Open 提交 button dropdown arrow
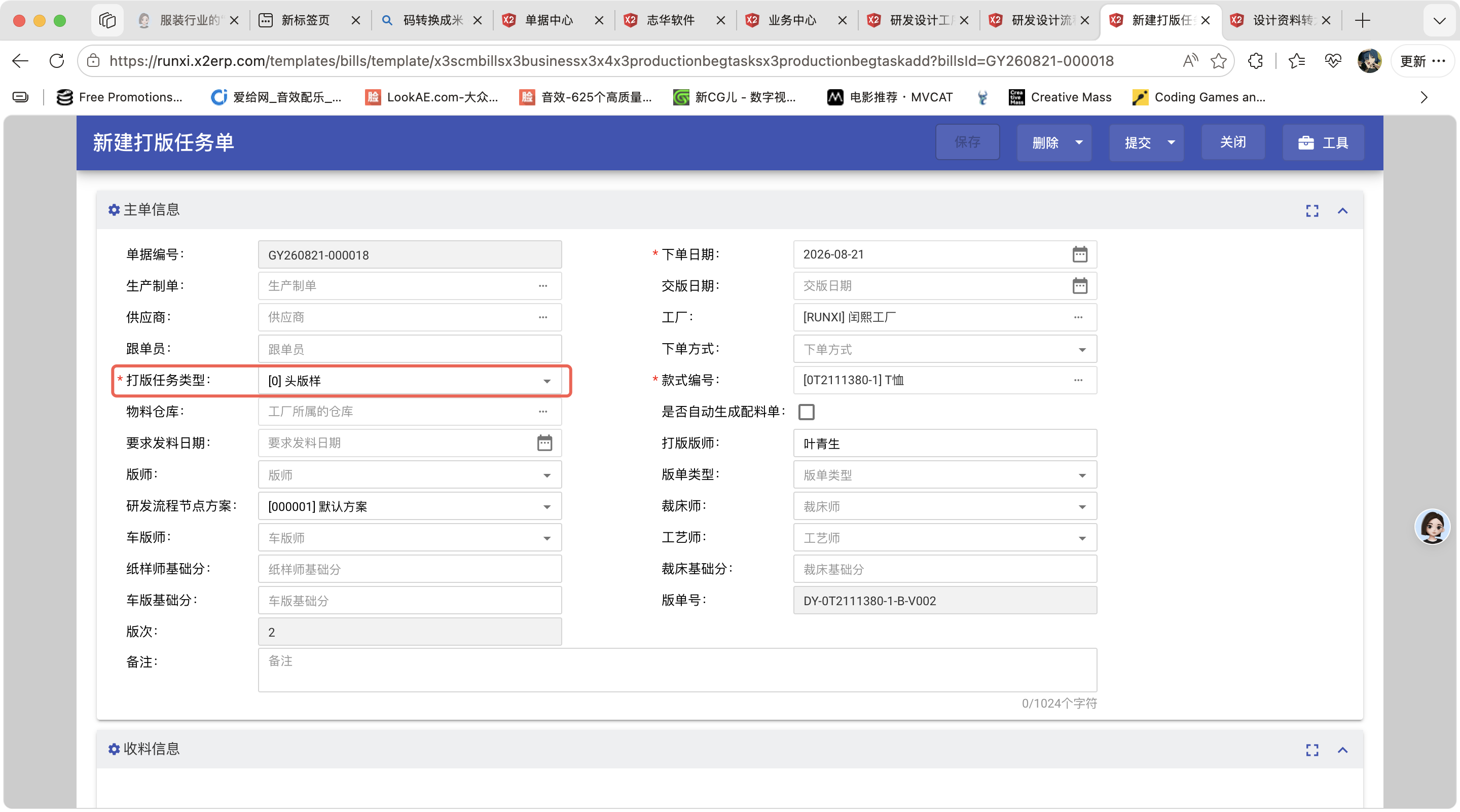 pos(1171,142)
